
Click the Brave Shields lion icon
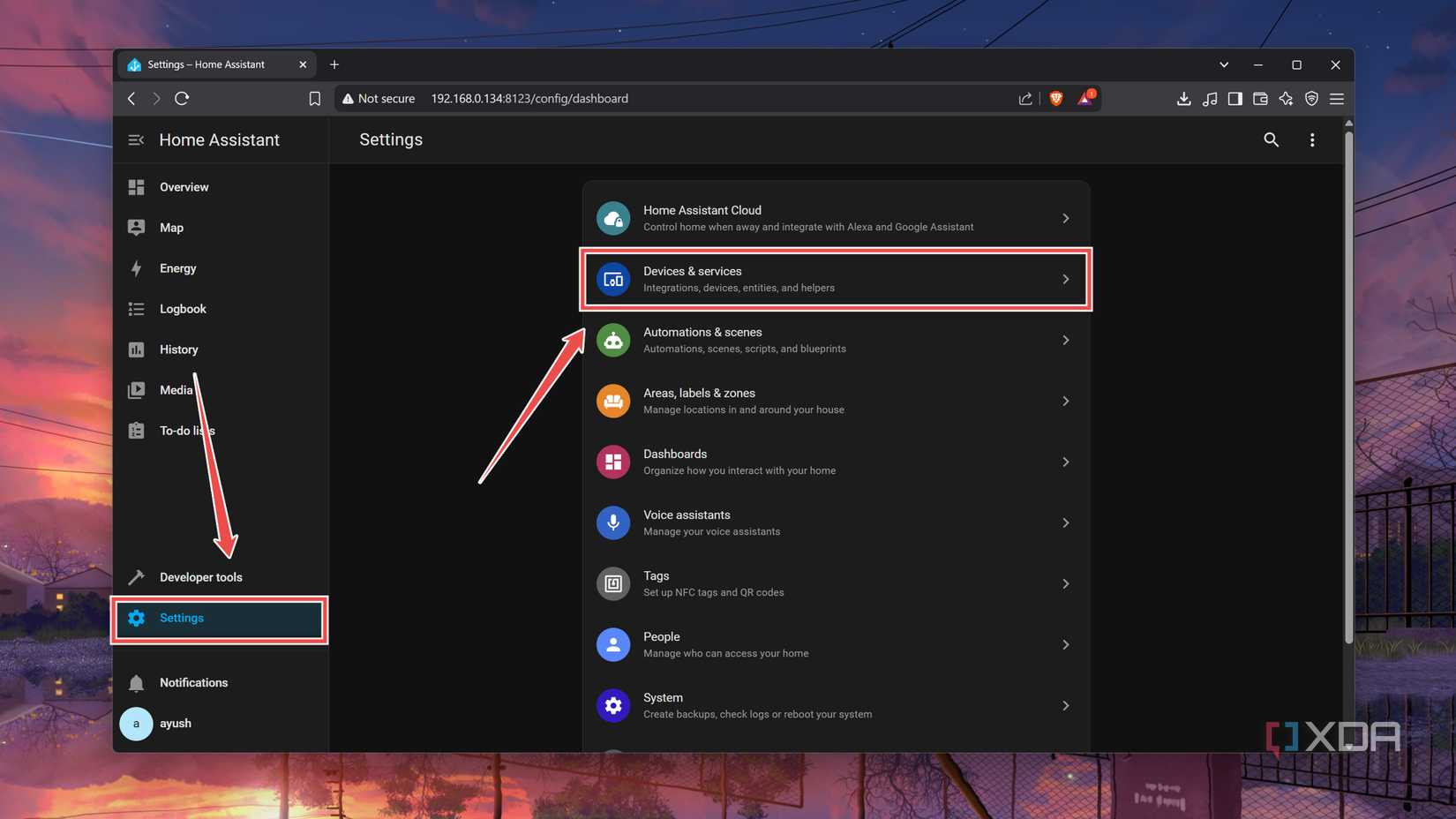(1055, 99)
